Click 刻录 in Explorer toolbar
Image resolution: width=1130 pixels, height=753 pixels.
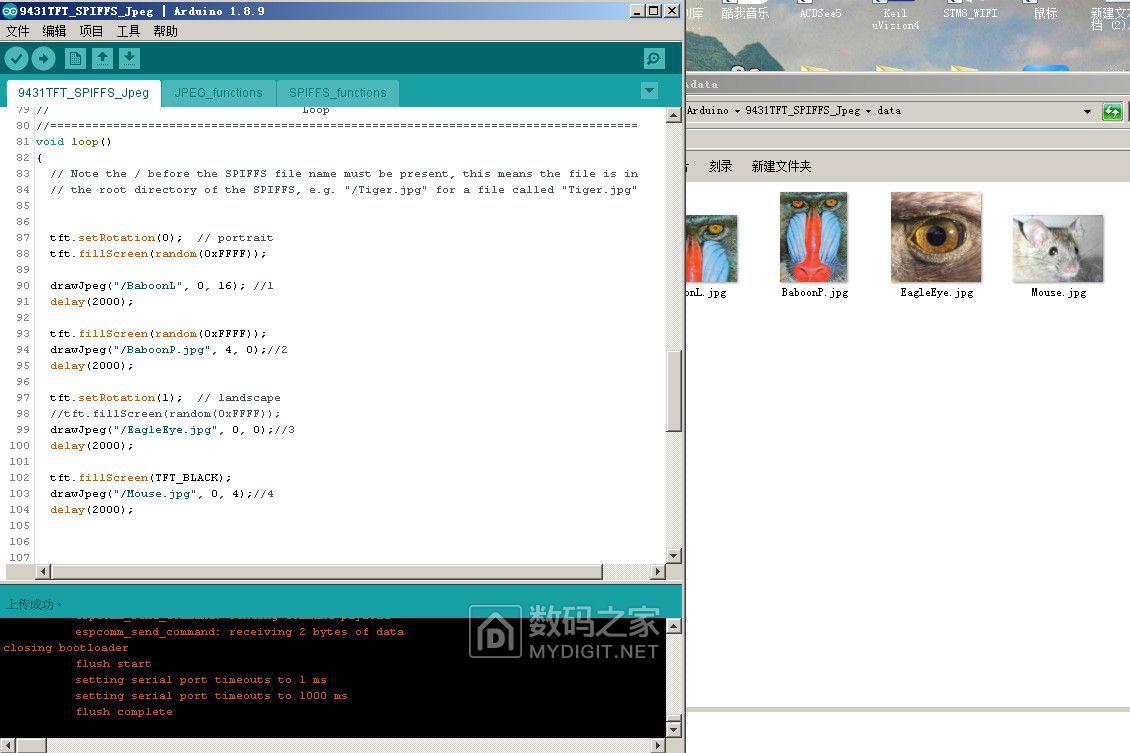[720, 166]
